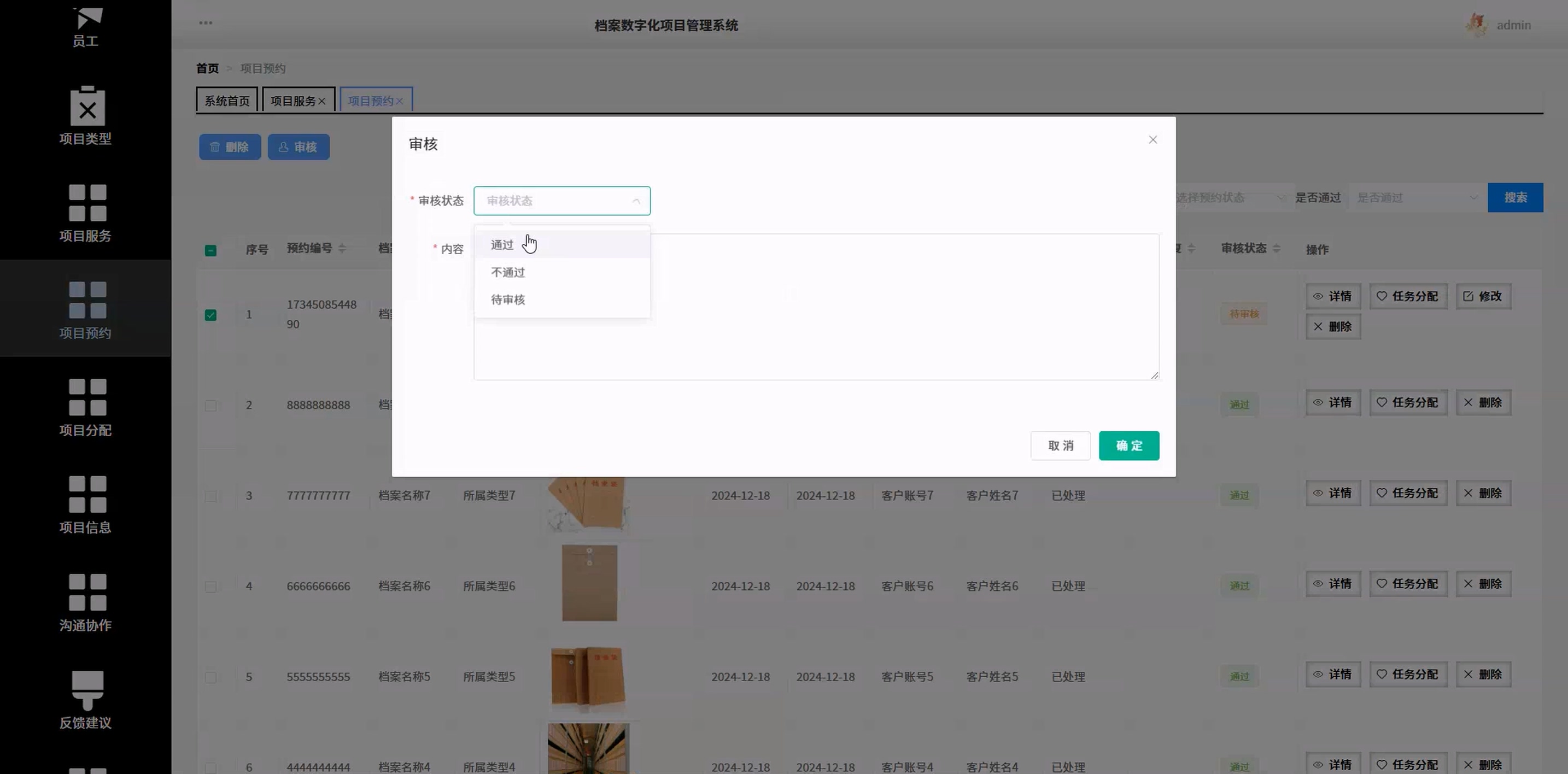Select 不通过 option in the list
1568x774 pixels.
508,272
